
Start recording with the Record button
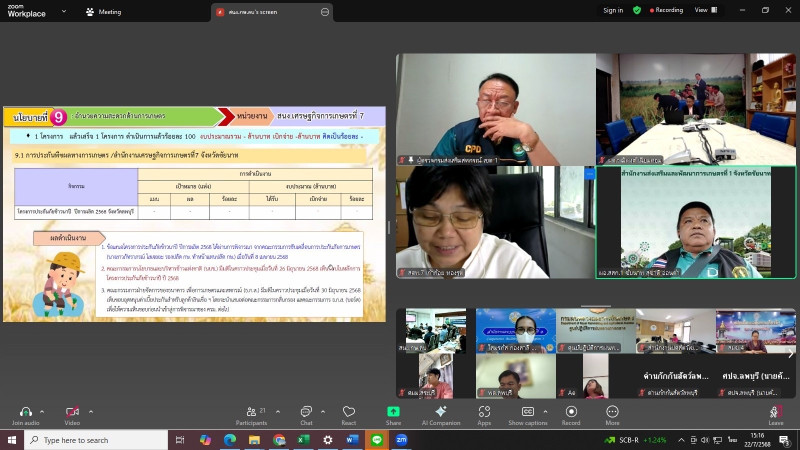pos(571,412)
